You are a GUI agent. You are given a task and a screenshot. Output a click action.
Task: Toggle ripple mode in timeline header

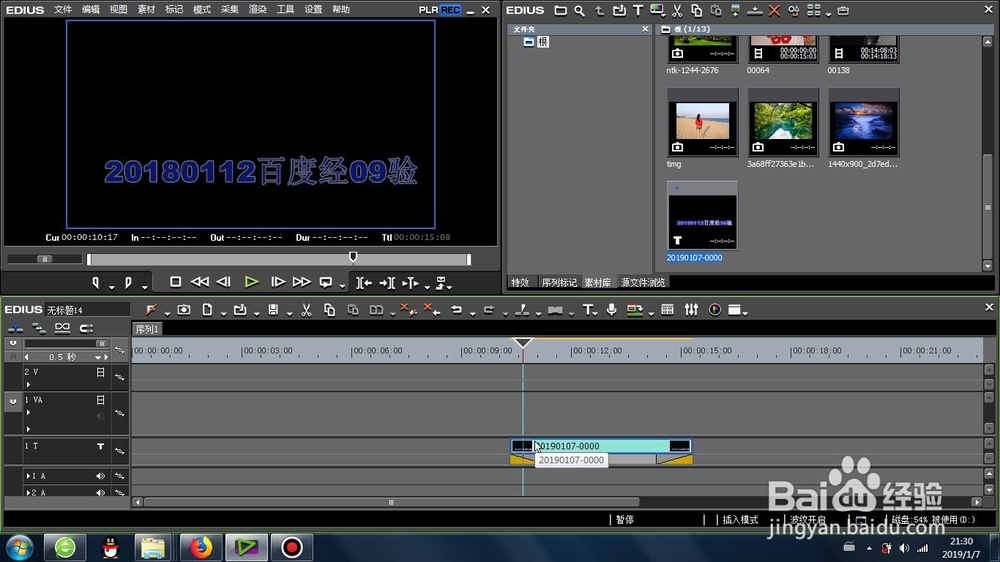click(x=38, y=328)
